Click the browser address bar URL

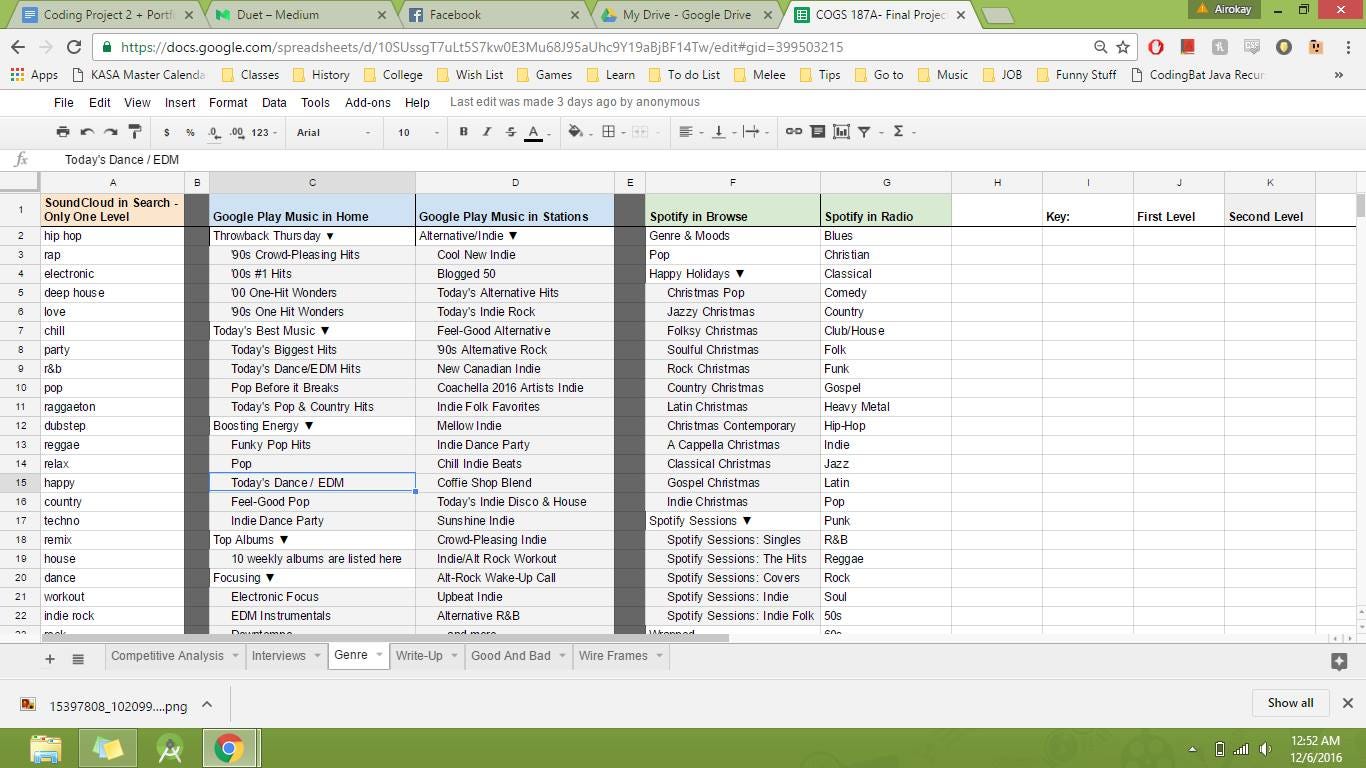coord(481,47)
